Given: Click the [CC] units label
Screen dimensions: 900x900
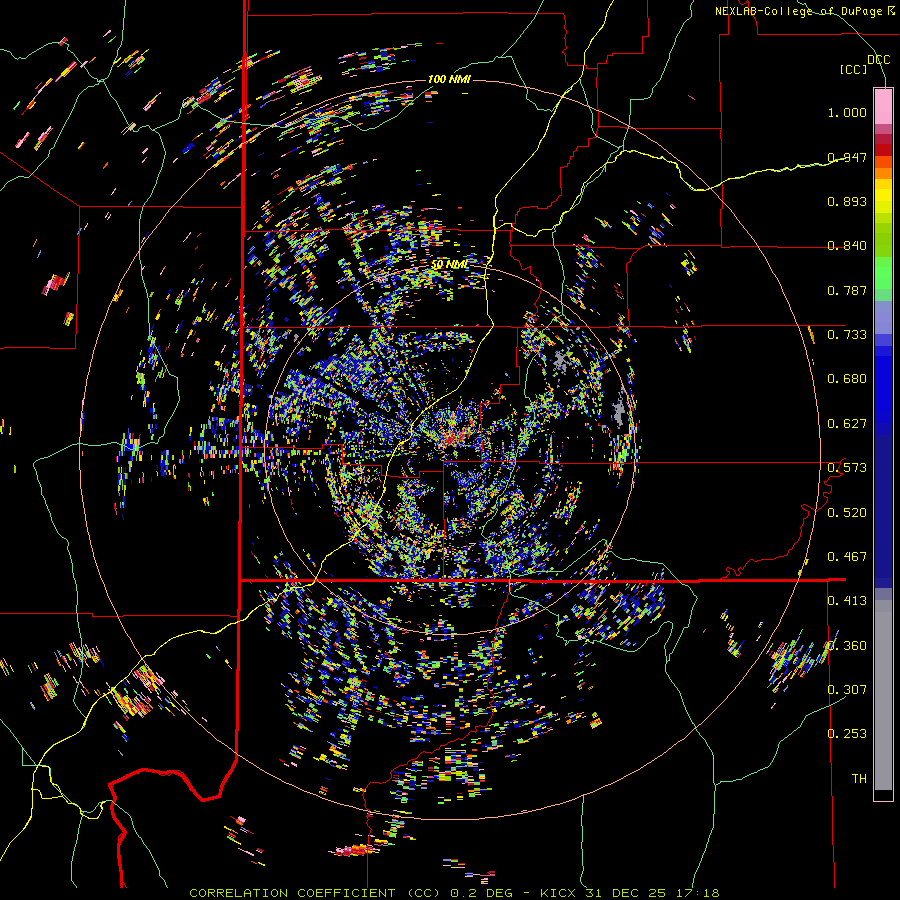Looking at the screenshot, I should [854, 69].
